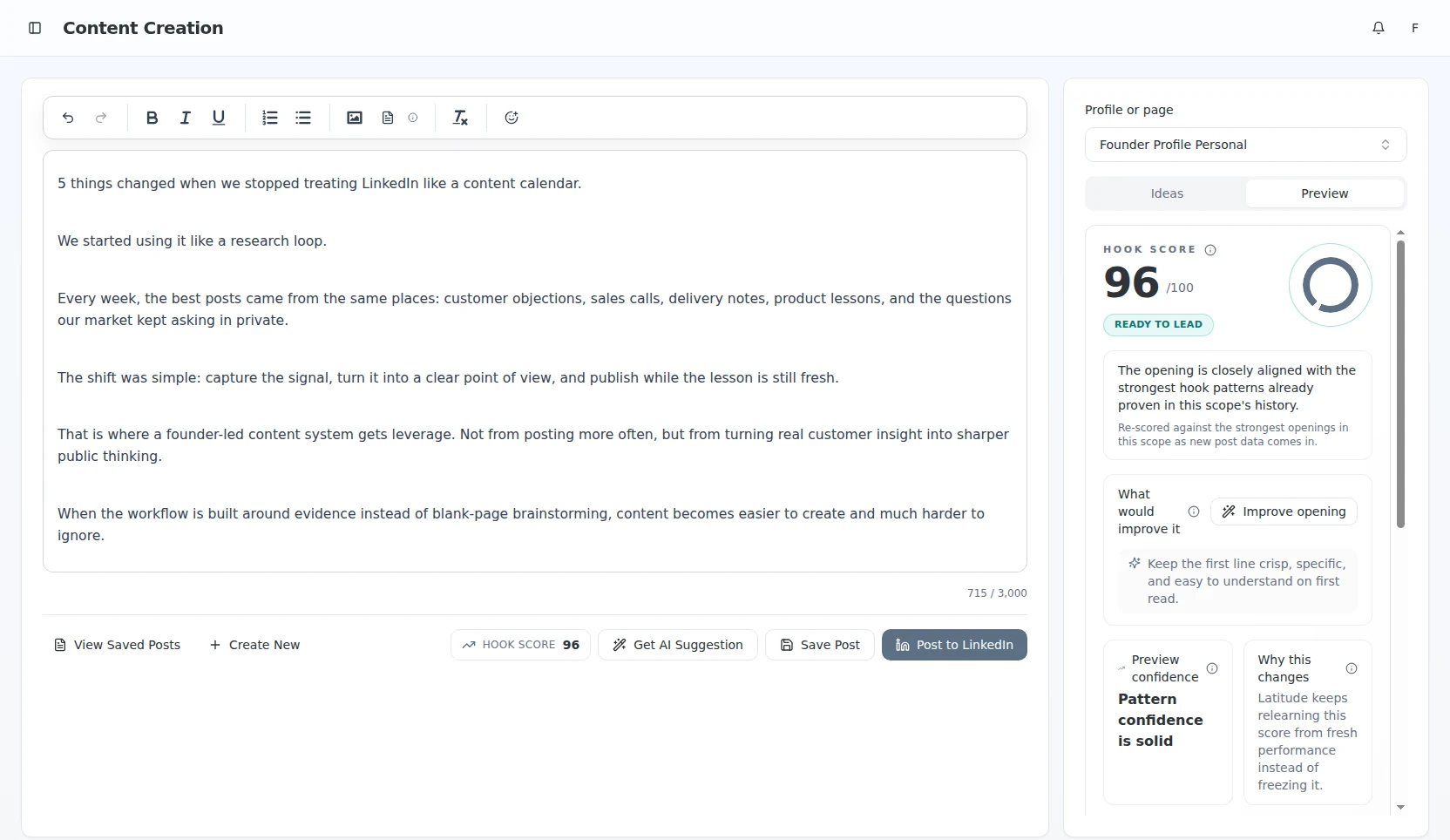The image size is (1450, 840).
Task: Redo the last edit
Action: 101,118
